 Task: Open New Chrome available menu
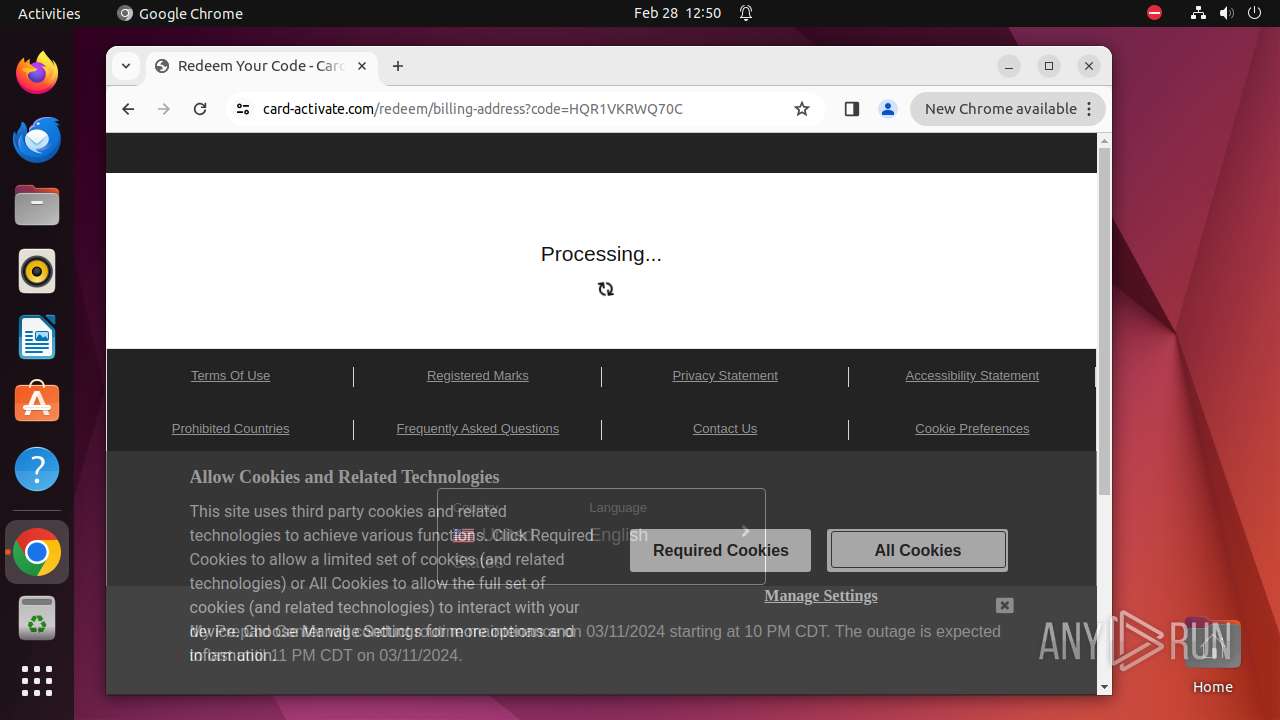pos(1008,109)
